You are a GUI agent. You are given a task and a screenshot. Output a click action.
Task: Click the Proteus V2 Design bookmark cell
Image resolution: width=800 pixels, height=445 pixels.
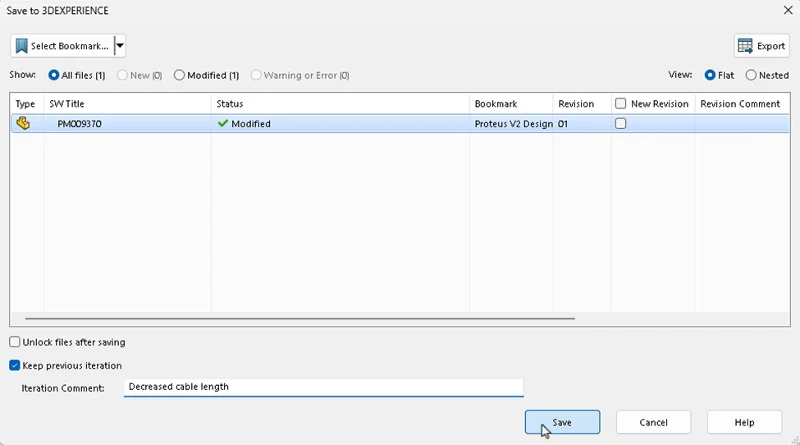click(x=511, y=123)
